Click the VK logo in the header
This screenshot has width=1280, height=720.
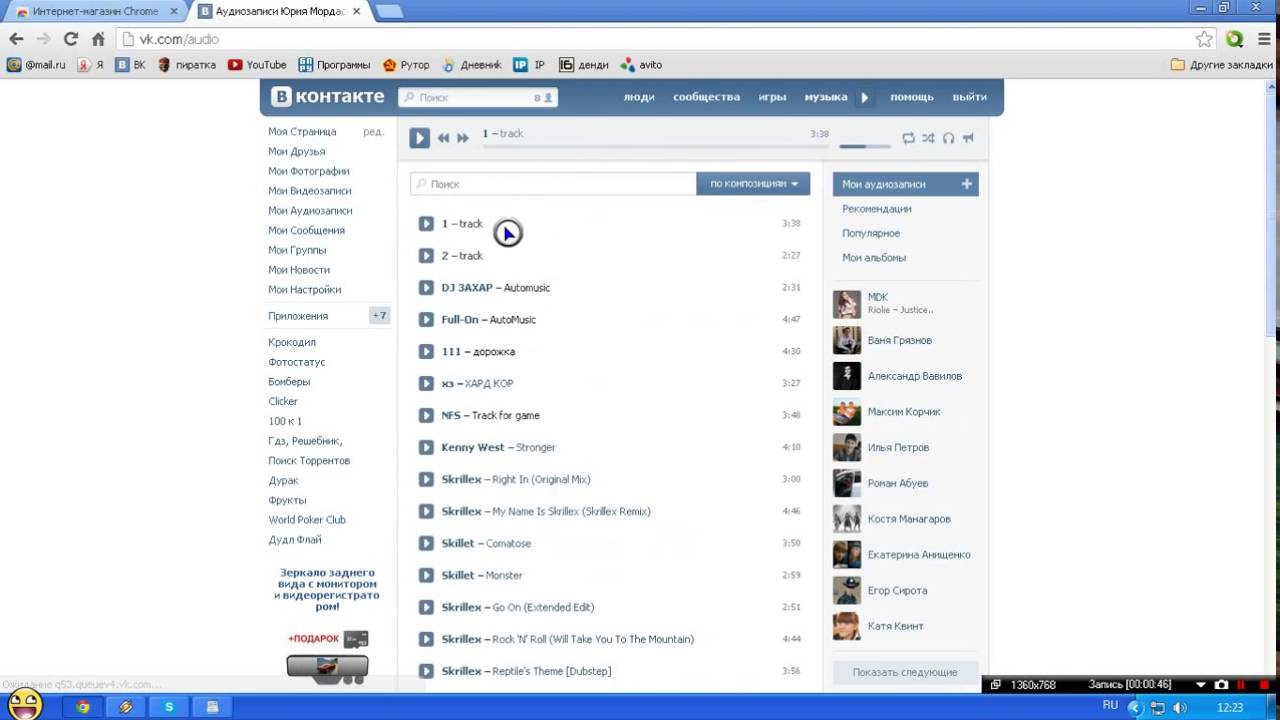[328, 97]
